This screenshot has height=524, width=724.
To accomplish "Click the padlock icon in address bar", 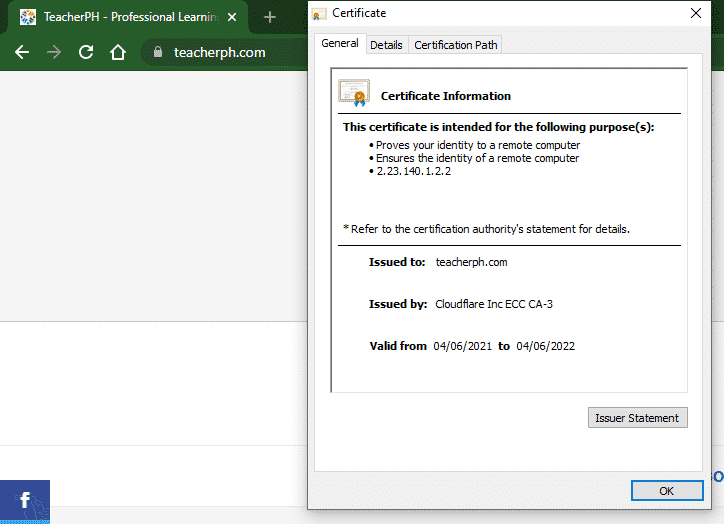I will [x=158, y=52].
